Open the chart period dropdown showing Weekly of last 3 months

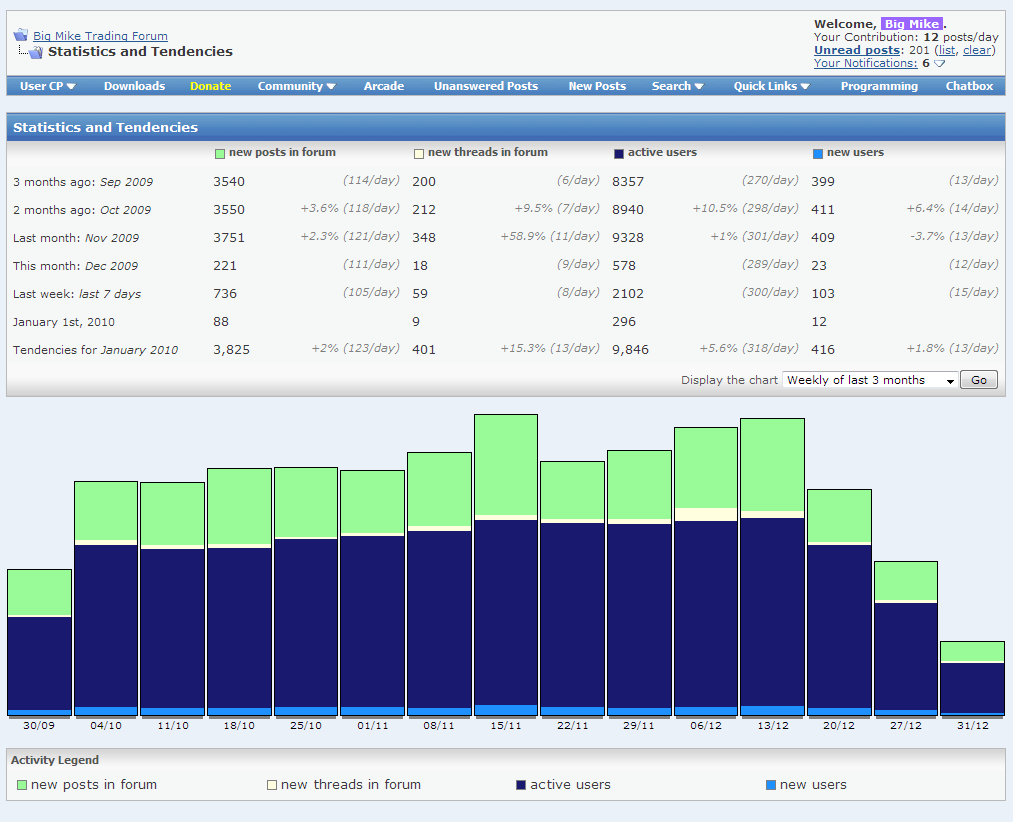870,380
